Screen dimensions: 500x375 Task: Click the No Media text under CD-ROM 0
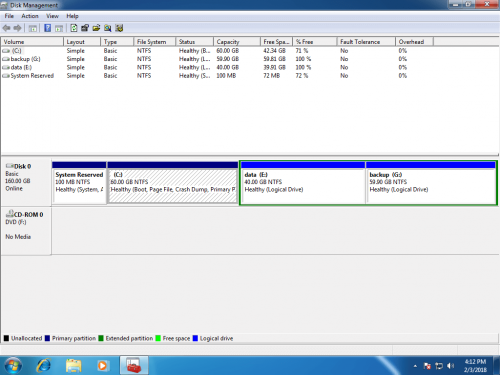18,237
